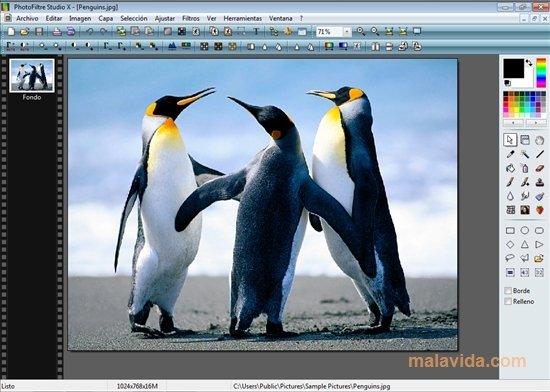Select the Eraser tool

(539, 168)
